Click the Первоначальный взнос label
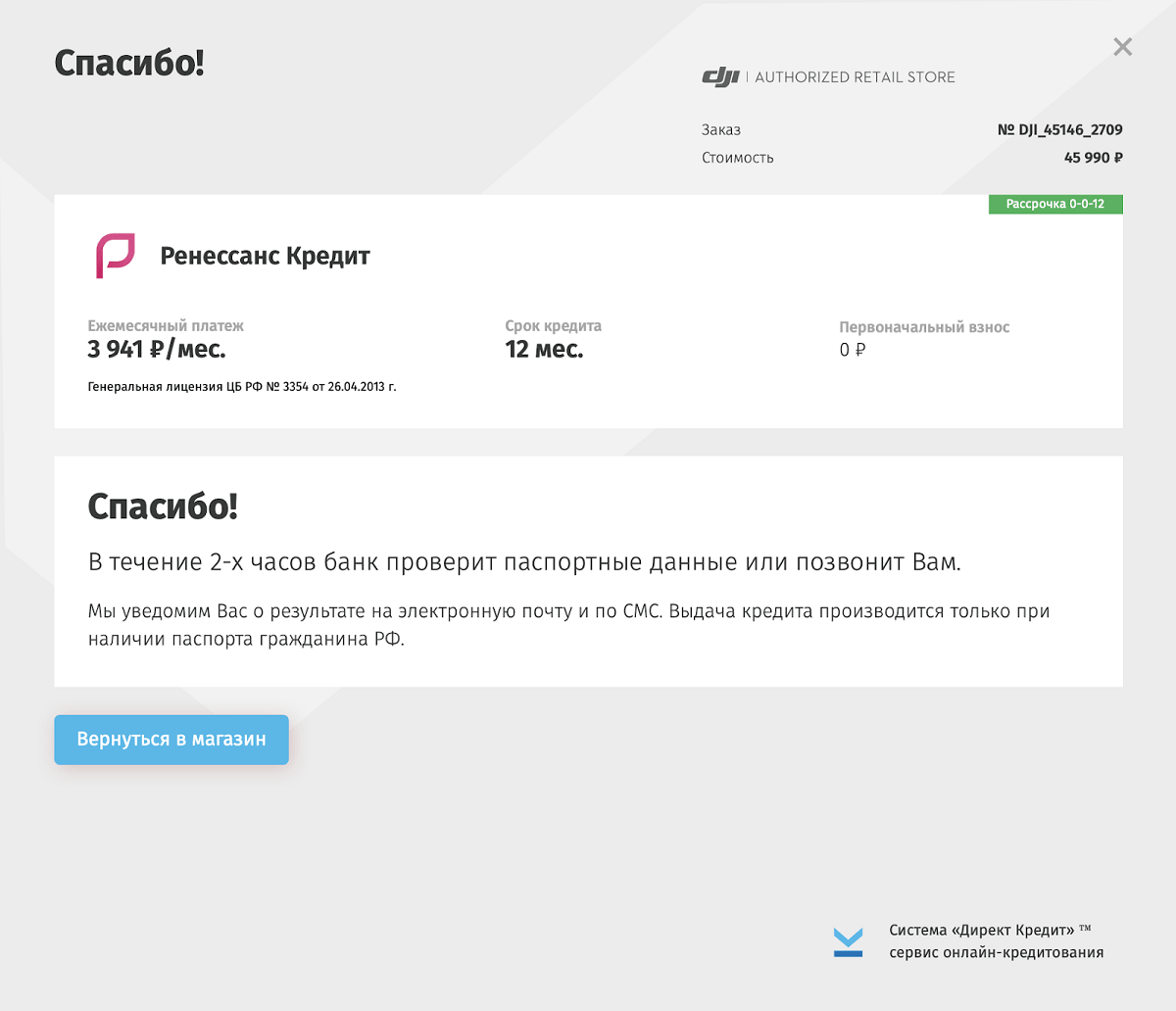Image resolution: width=1176 pixels, height=1011 pixels. click(924, 327)
